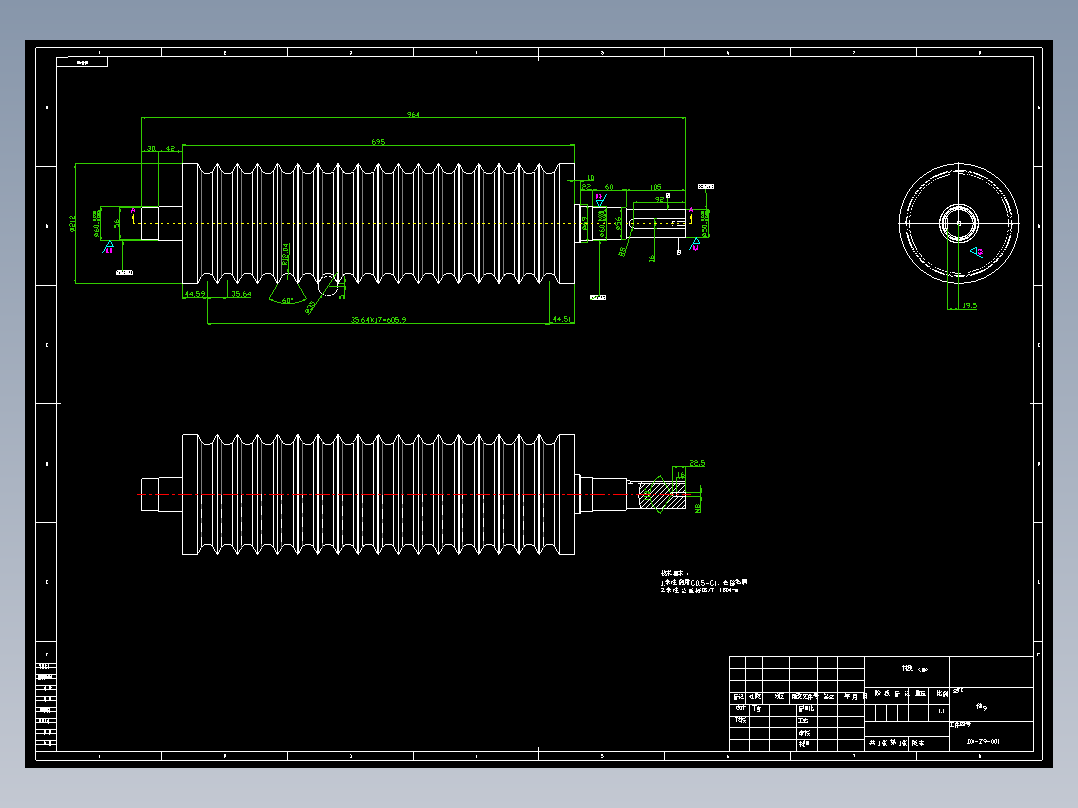Select the 22.5 dimension on section view
The image size is (1078, 808).
697,463
